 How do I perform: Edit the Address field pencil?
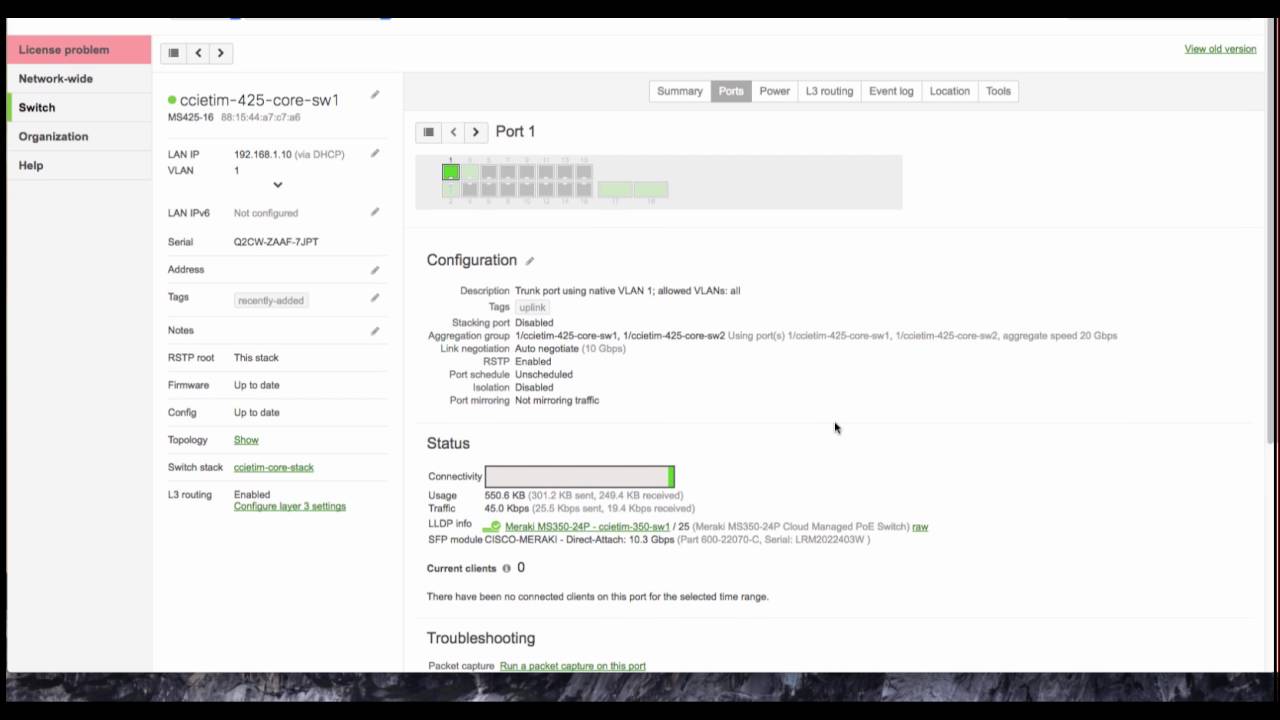375,270
